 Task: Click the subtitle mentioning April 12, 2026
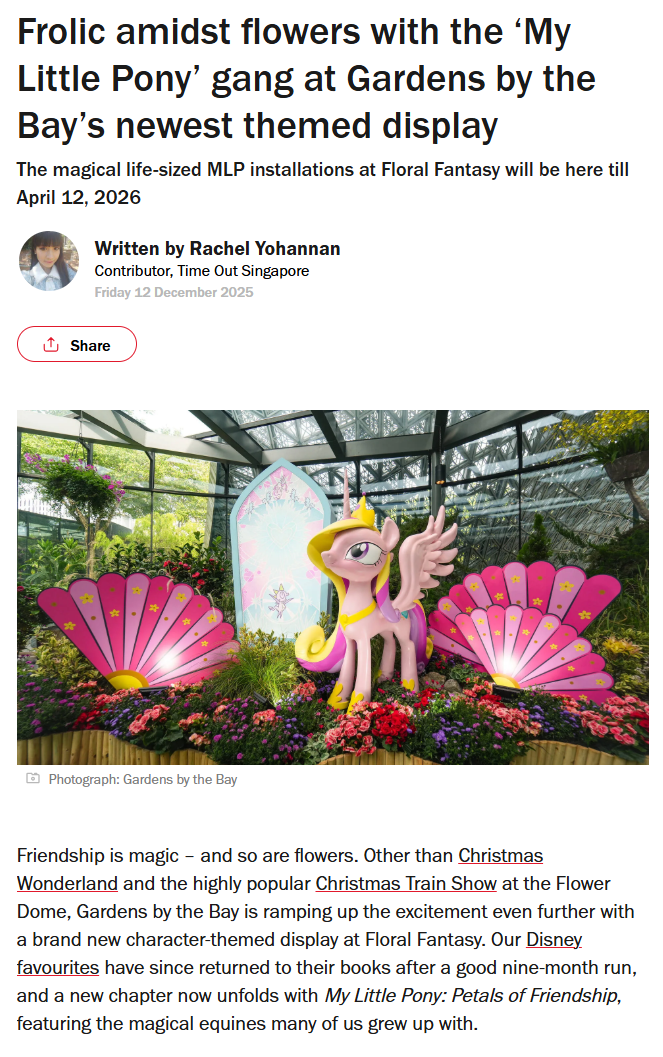(323, 183)
